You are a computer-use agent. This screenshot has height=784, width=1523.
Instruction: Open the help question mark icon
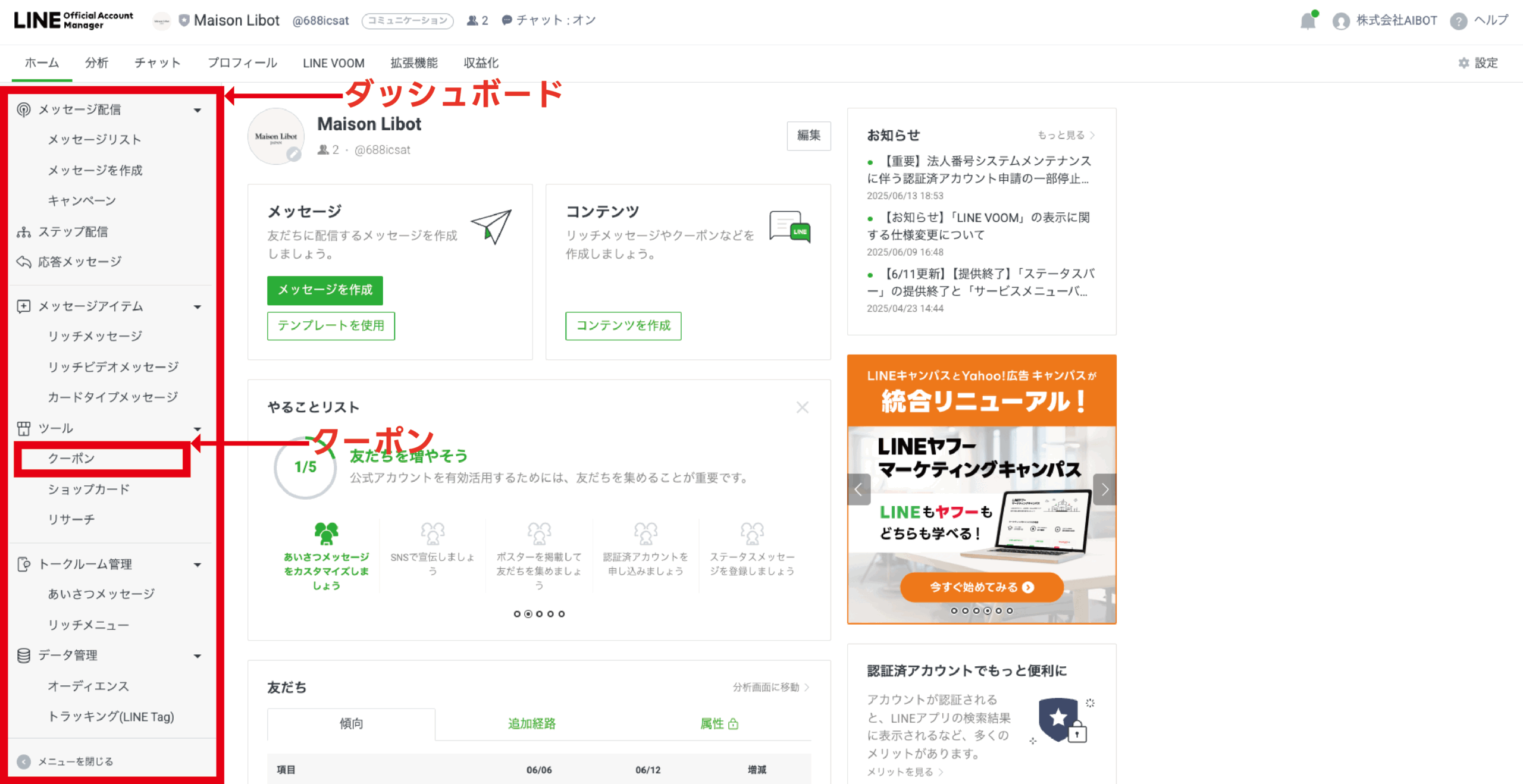pos(1458,21)
